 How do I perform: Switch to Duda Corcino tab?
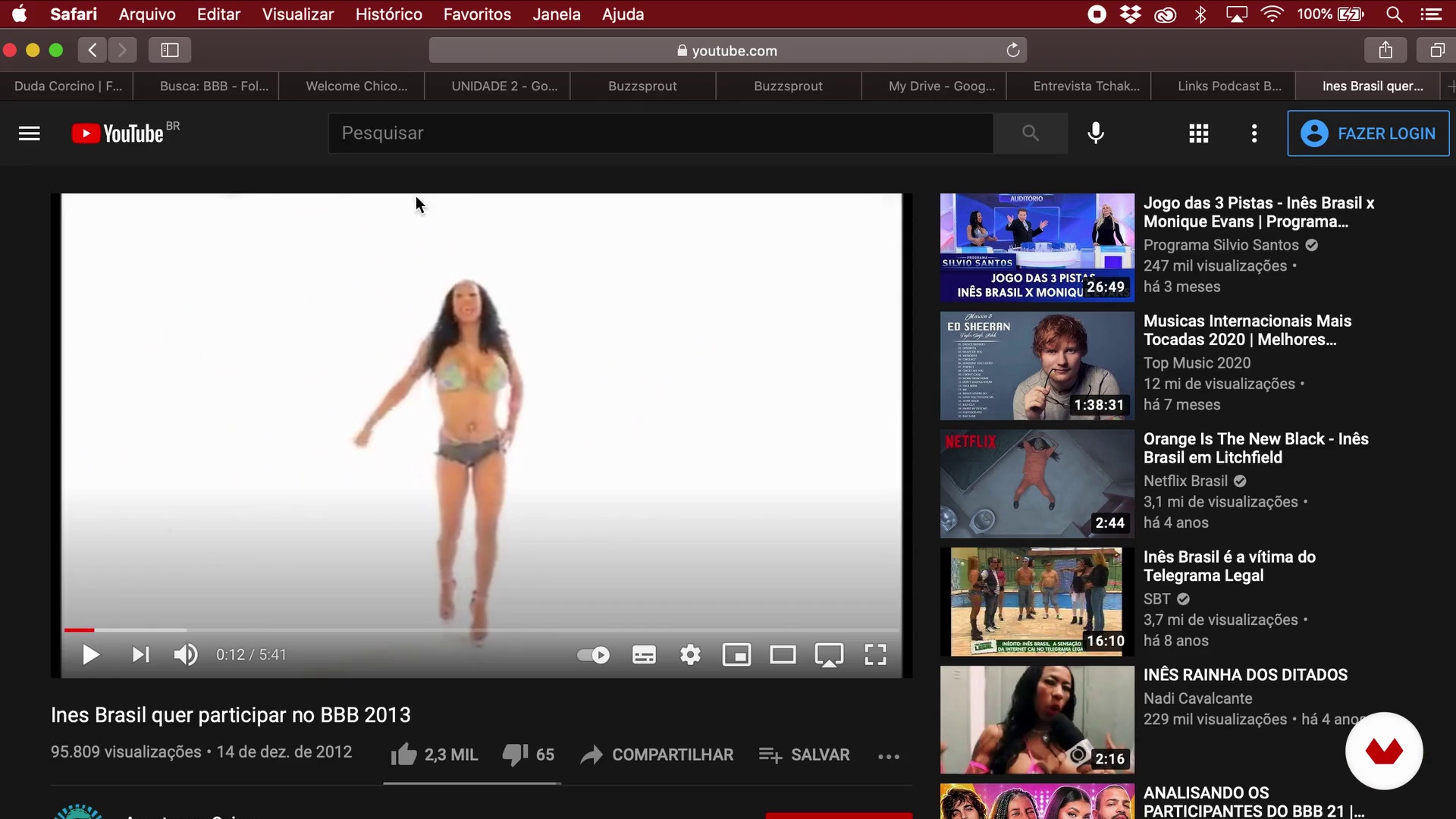click(x=67, y=86)
